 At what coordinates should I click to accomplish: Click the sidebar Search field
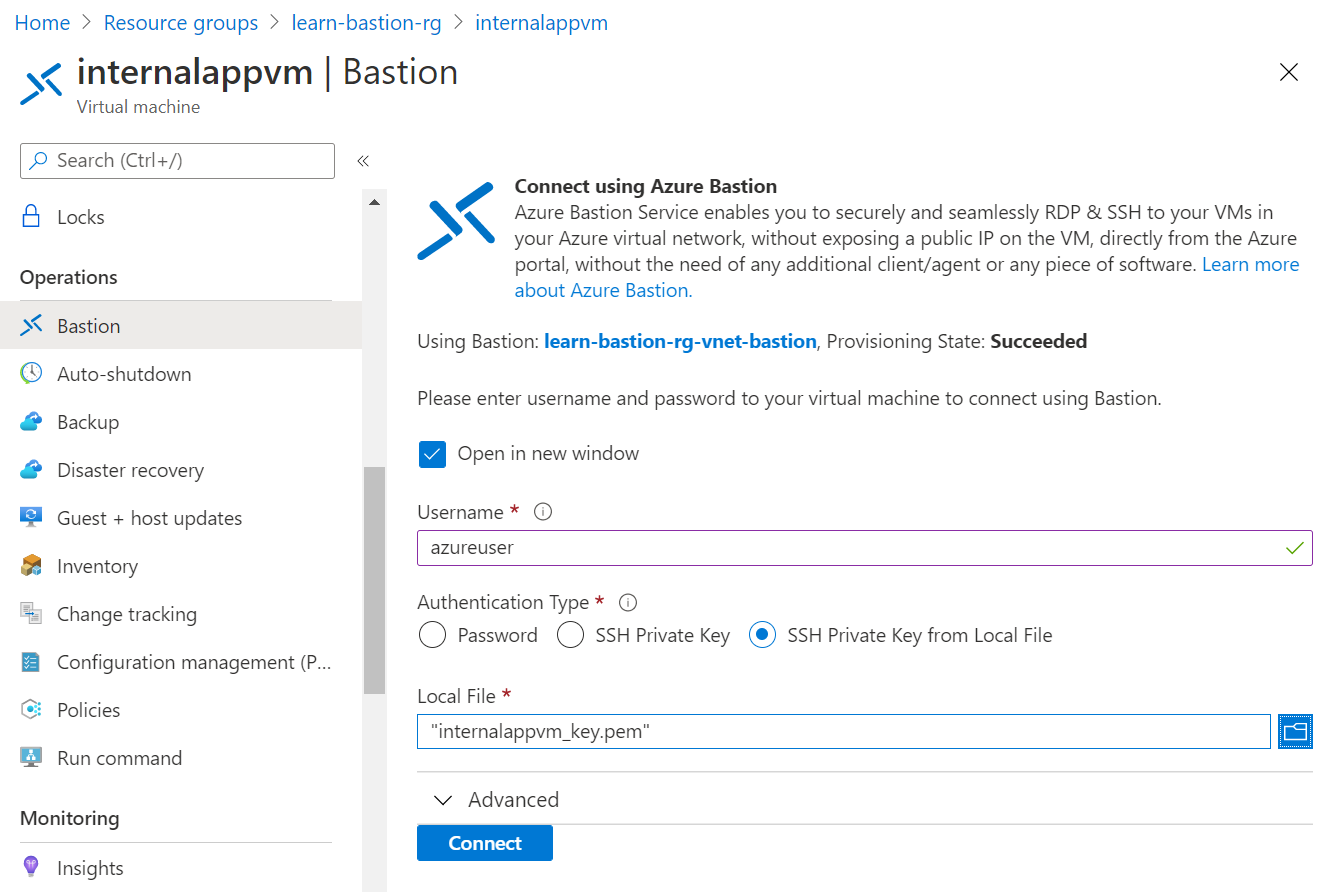coord(177,161)
